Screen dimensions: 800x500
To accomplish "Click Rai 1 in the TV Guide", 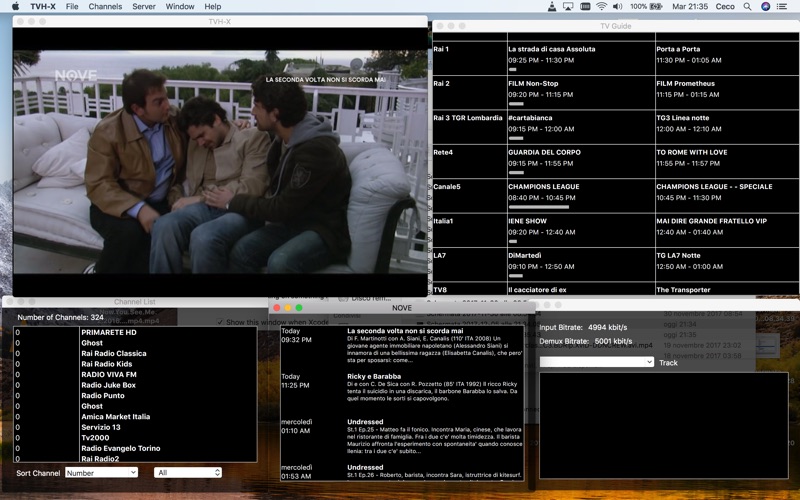I will (x=441, y=49).
